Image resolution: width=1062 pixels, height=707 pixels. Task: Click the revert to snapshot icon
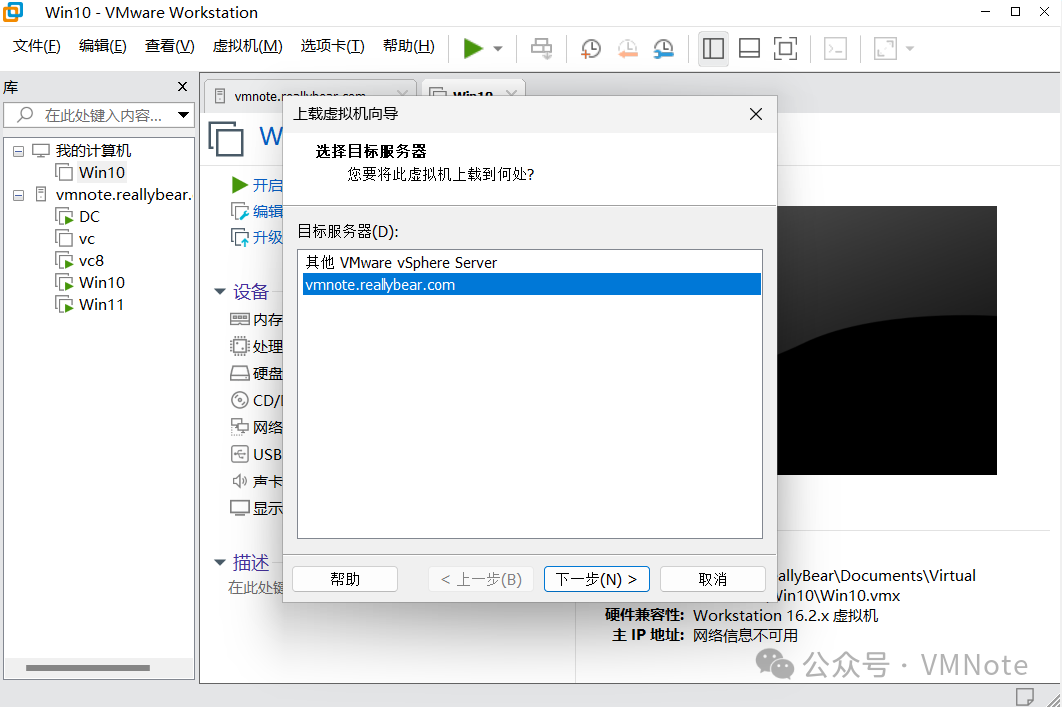coord(627,49)
